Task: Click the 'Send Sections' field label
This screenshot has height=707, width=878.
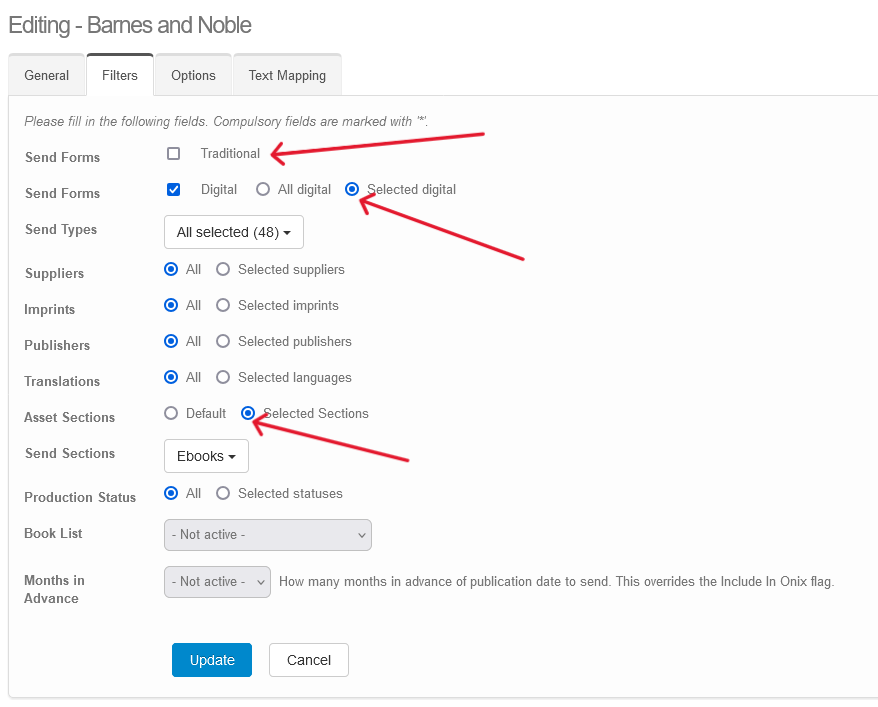Action: (x=70, y=453)
